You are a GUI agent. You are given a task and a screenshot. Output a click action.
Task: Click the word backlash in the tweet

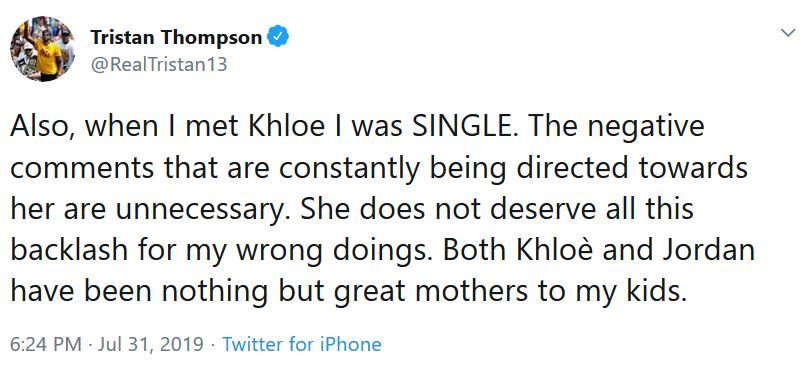69,251
